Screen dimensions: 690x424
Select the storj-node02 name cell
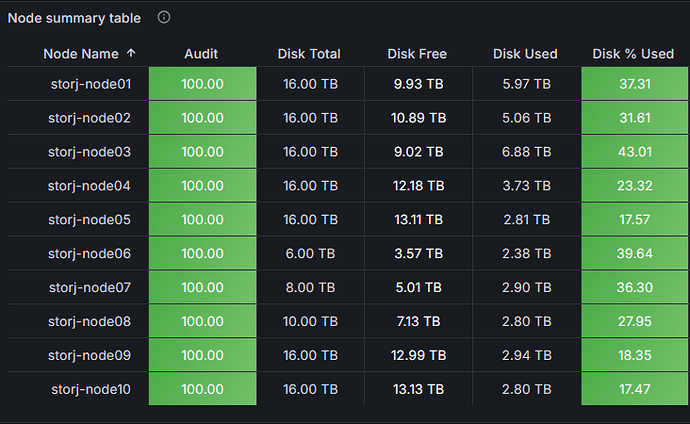point(78,118)
